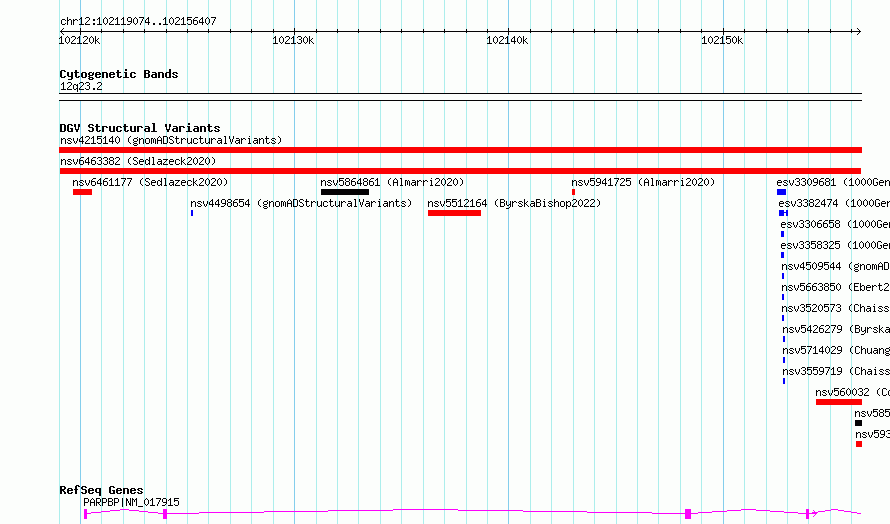
Task: Select the Cytogenetic Bands track title
Action: (119, 74)
